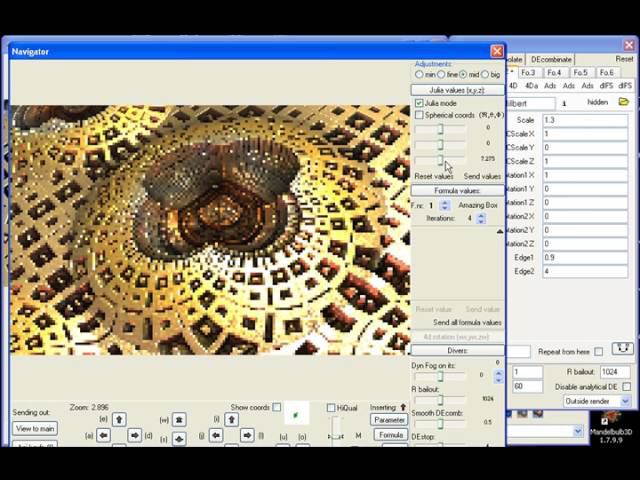Enable the Spherical coords checkbox

click(419, 115)
